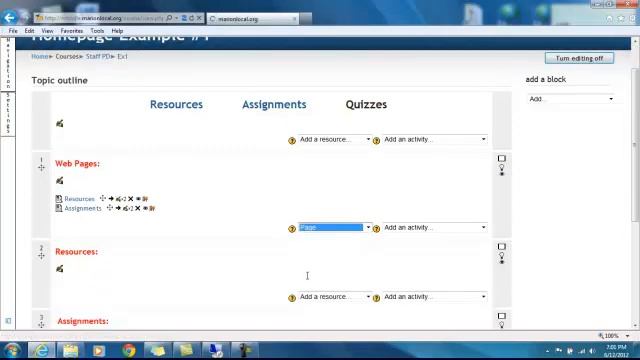Open the Resources section Add an activity dropdown
Image resolution: width=640 pixels, height=360 pixels.
click(435, 297)
